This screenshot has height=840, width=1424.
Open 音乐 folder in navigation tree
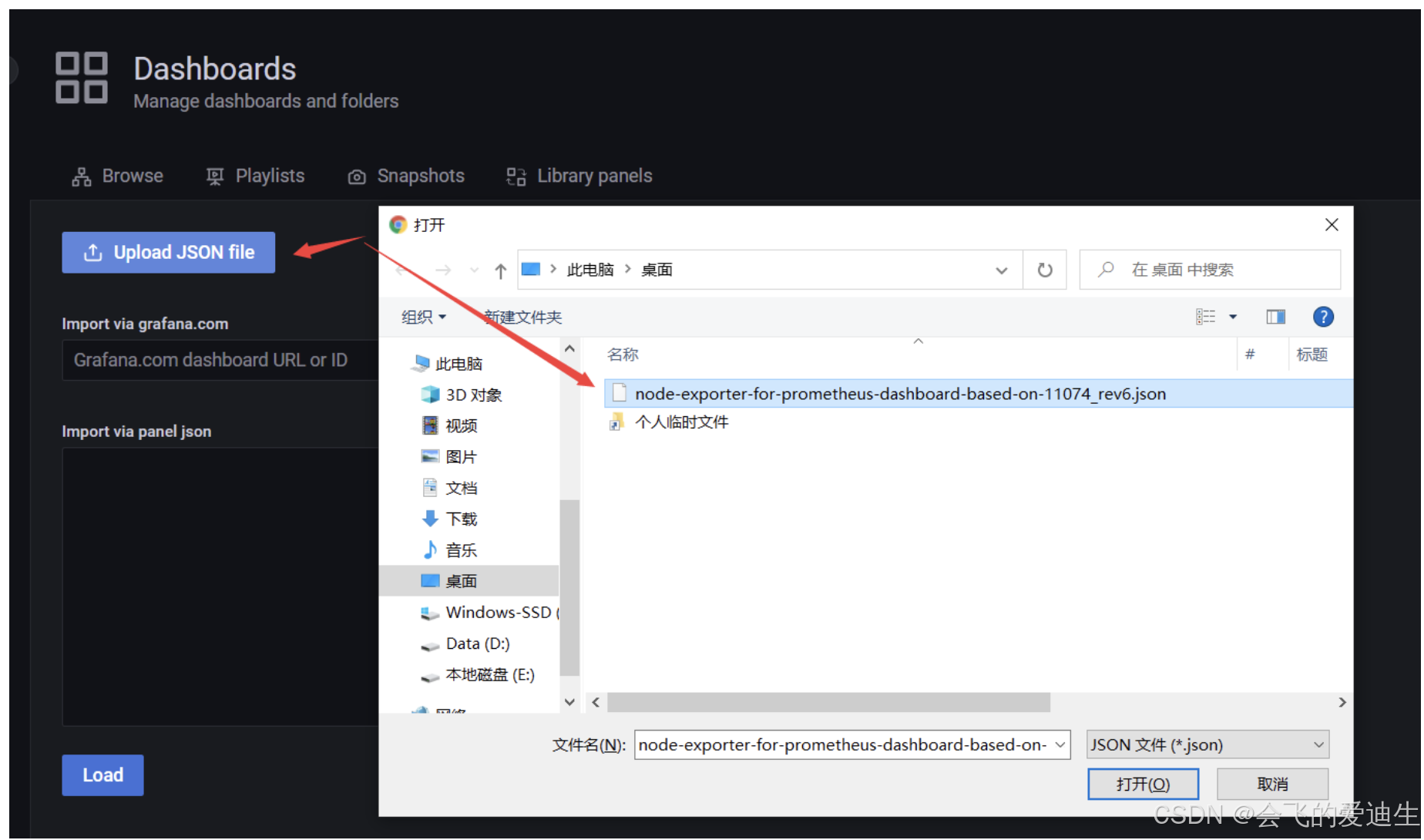tap(449, 550)
